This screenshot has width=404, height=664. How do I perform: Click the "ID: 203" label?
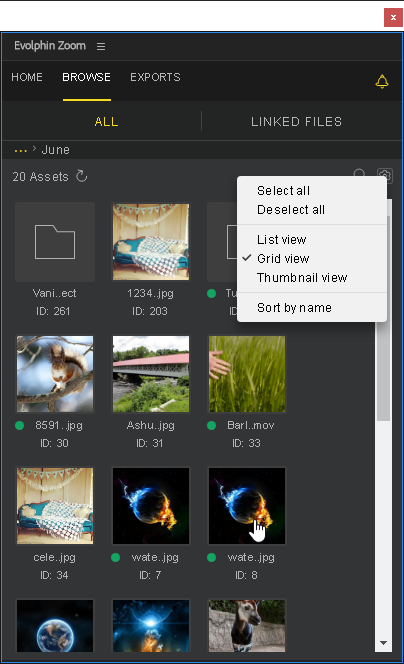149,311
